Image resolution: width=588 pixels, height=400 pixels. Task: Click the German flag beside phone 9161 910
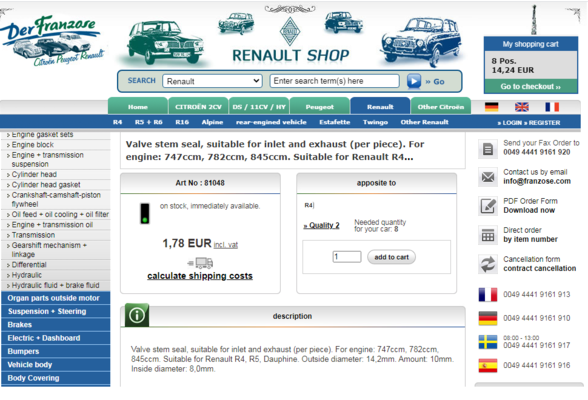[x=488, y=318]
